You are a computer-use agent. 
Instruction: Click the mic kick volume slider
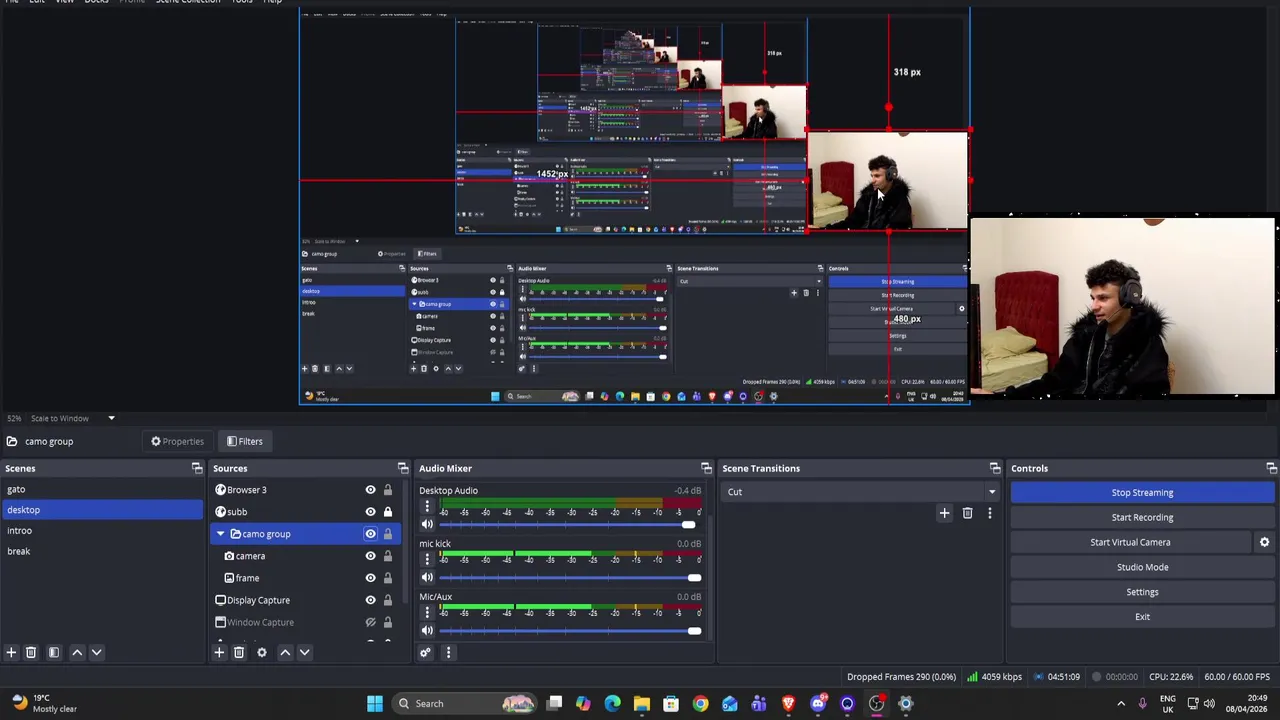point(570,578)
